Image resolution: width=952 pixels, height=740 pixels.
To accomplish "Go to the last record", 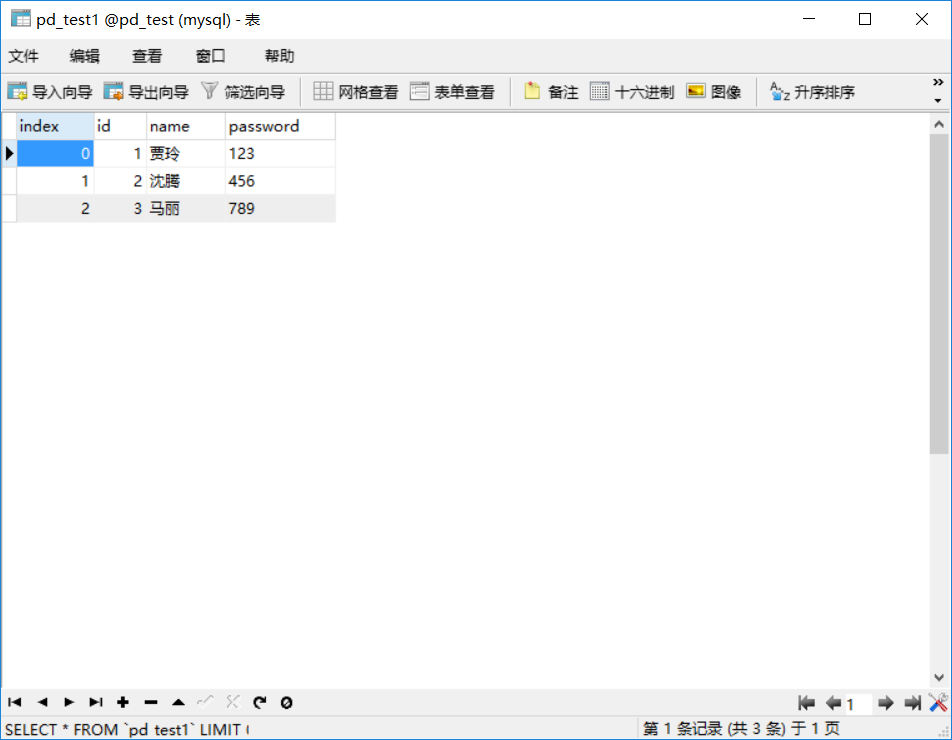I will pyautogui.click(x=96, y=703).
